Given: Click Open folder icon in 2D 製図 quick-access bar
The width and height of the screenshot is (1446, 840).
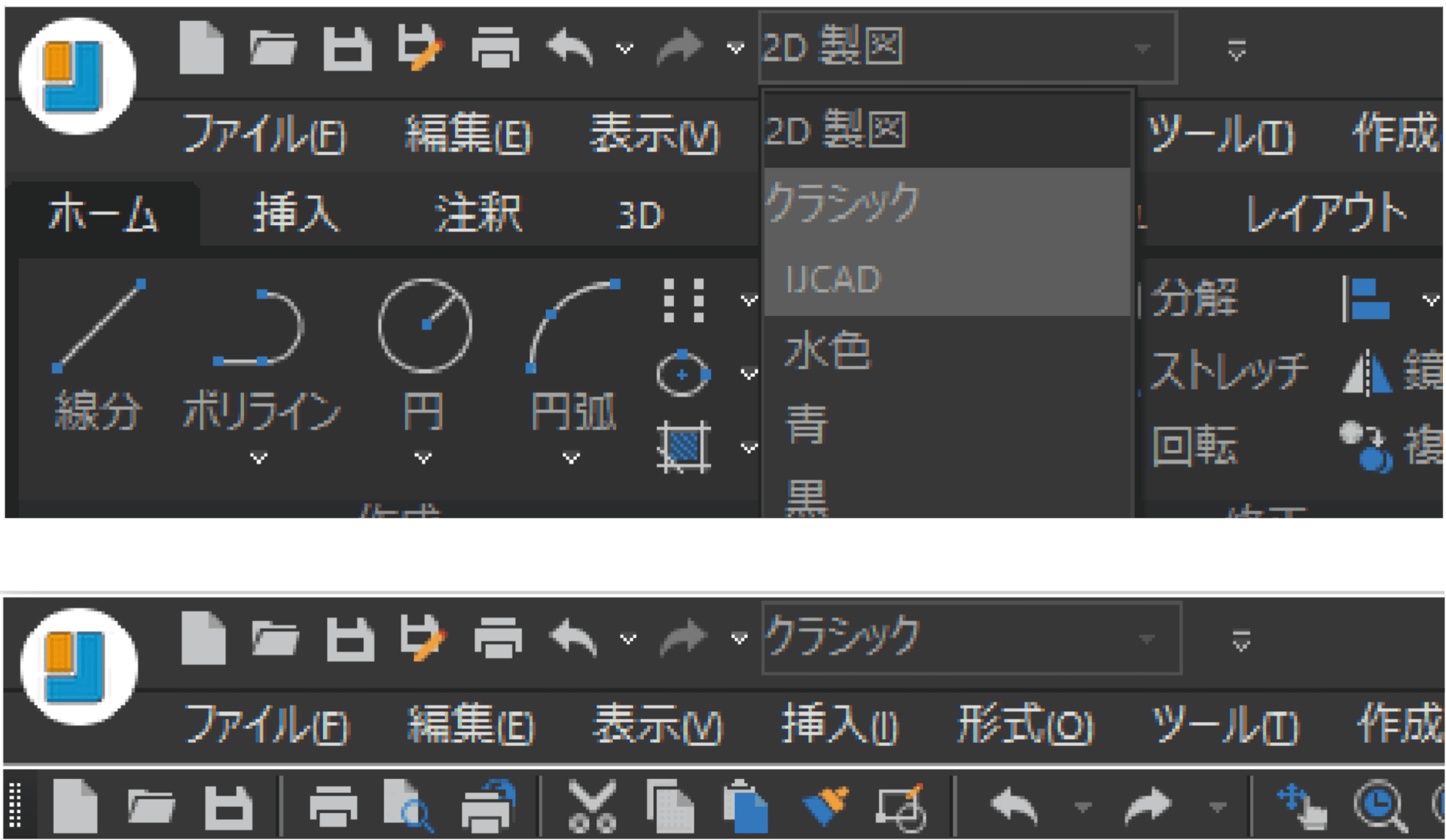Looking at the screenshot, I should point(273,49).
